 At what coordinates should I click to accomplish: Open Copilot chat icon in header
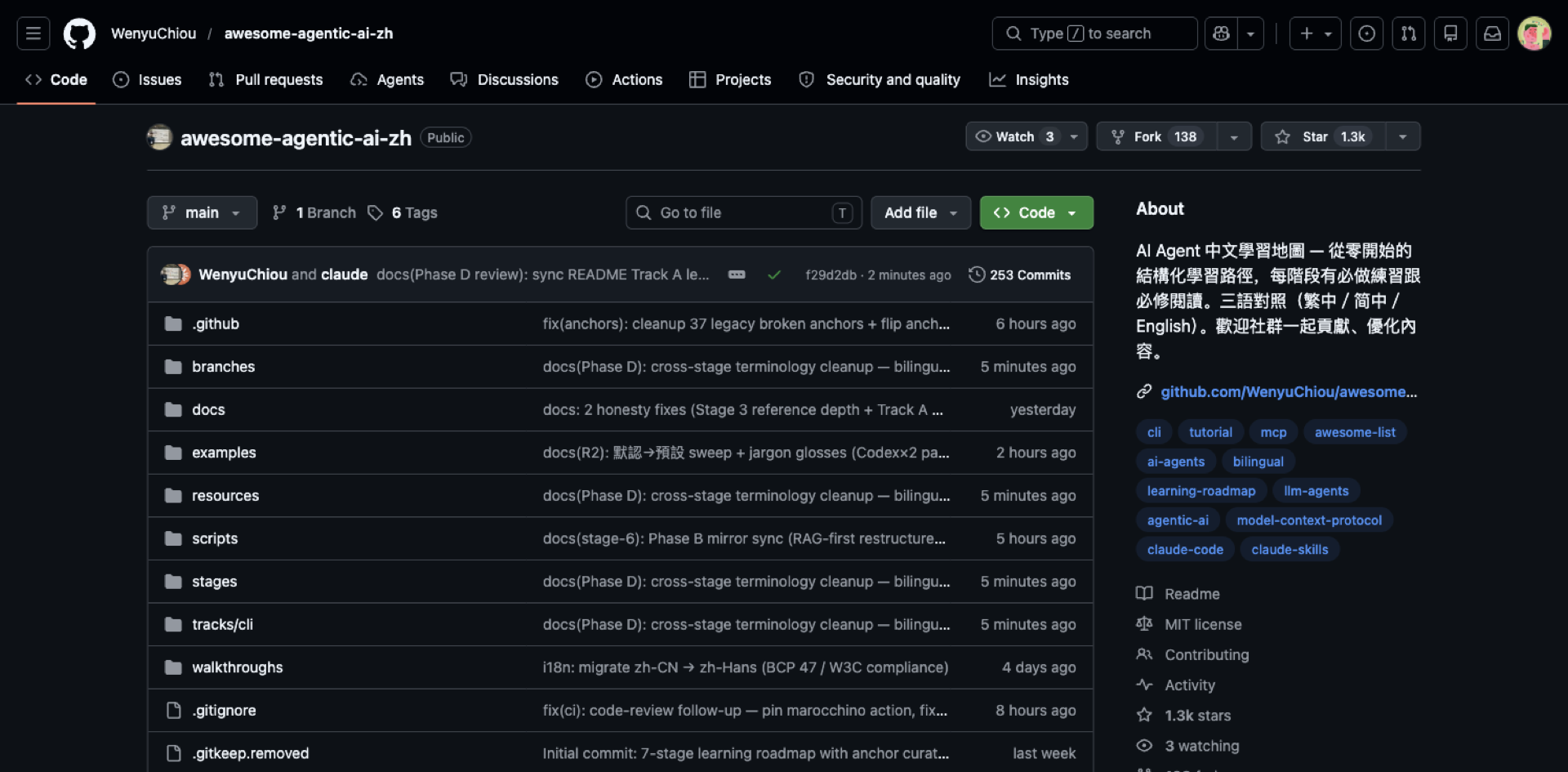click(1221, 33)
